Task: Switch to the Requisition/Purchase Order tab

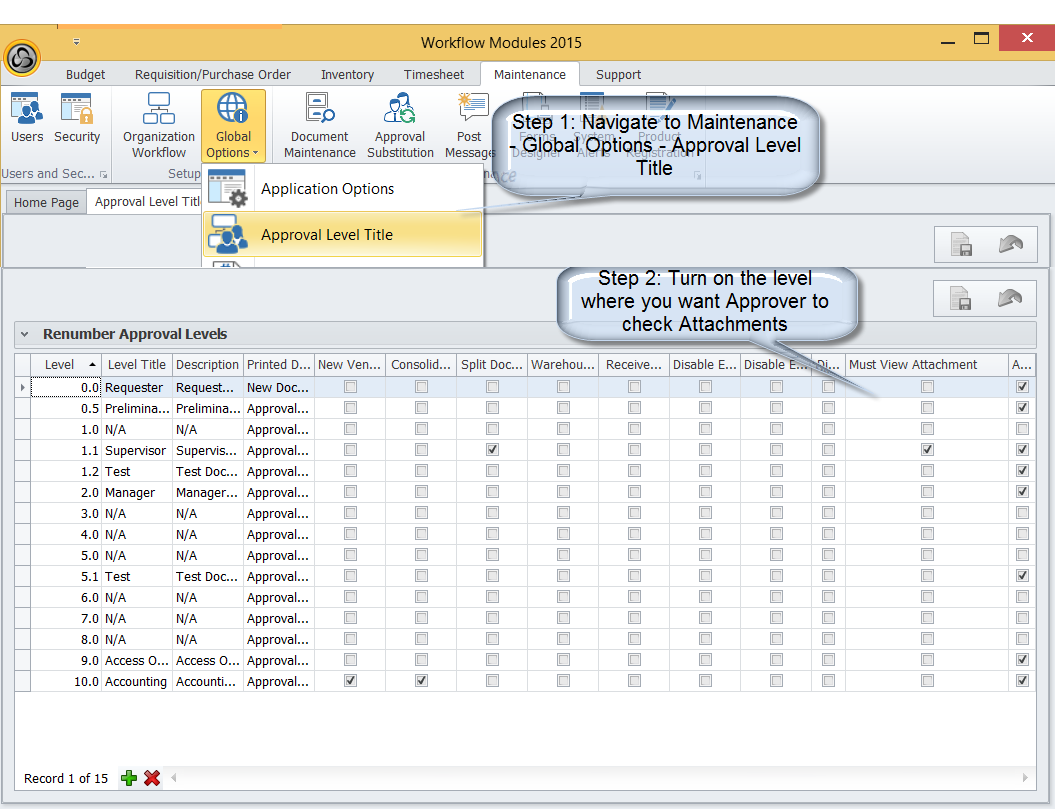Action: point(213,74)
